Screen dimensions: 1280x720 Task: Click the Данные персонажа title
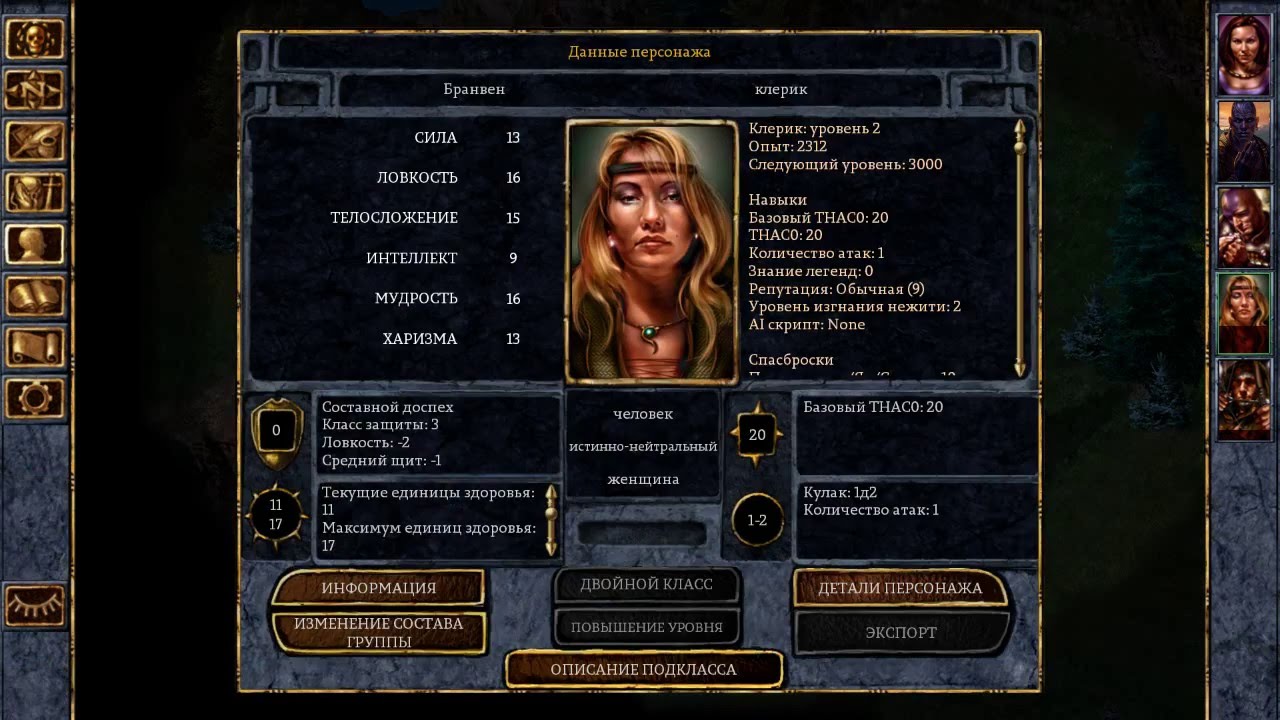click(x=639, y=52)
